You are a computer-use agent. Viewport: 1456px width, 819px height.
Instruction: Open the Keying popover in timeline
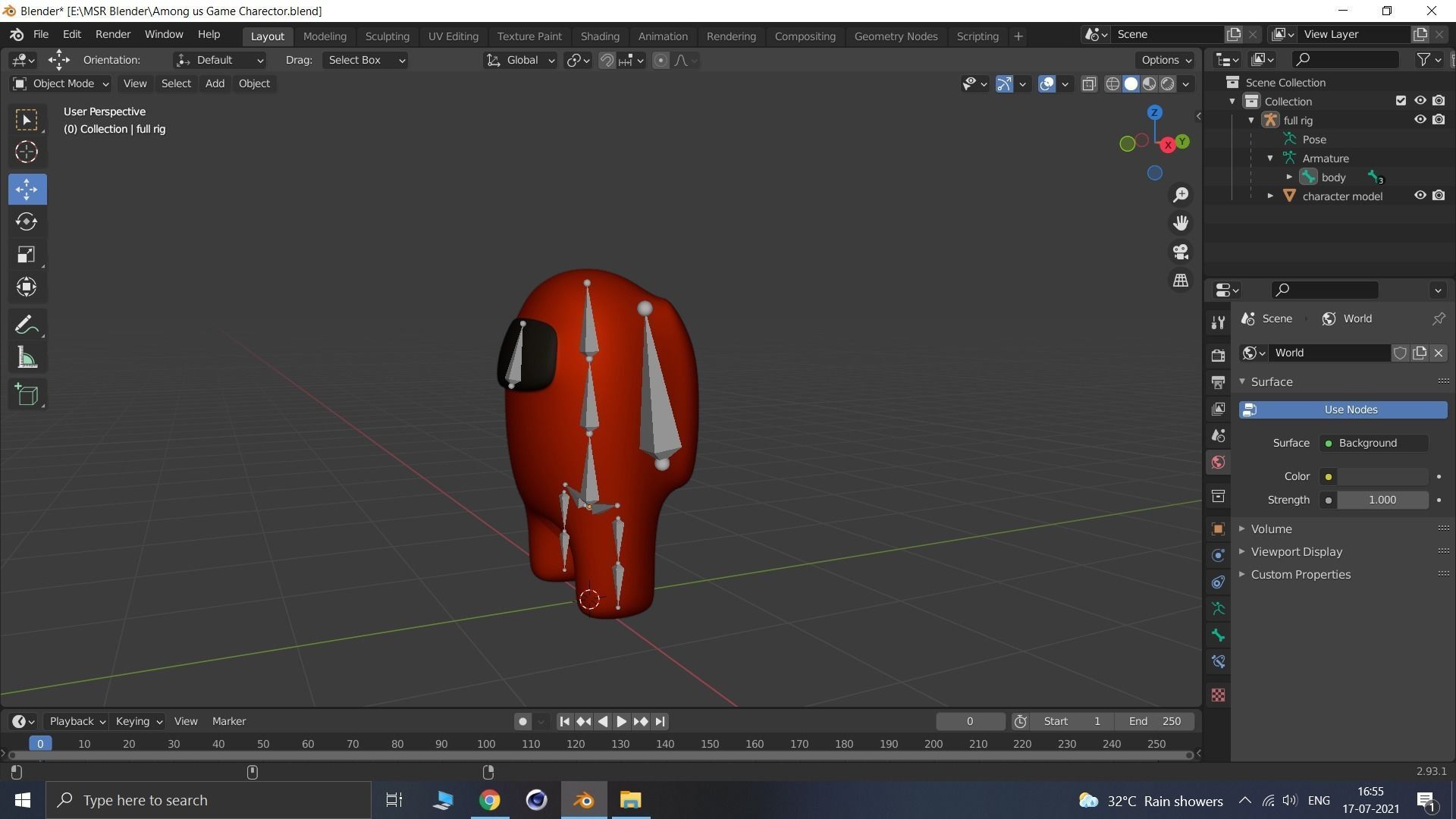139,722
